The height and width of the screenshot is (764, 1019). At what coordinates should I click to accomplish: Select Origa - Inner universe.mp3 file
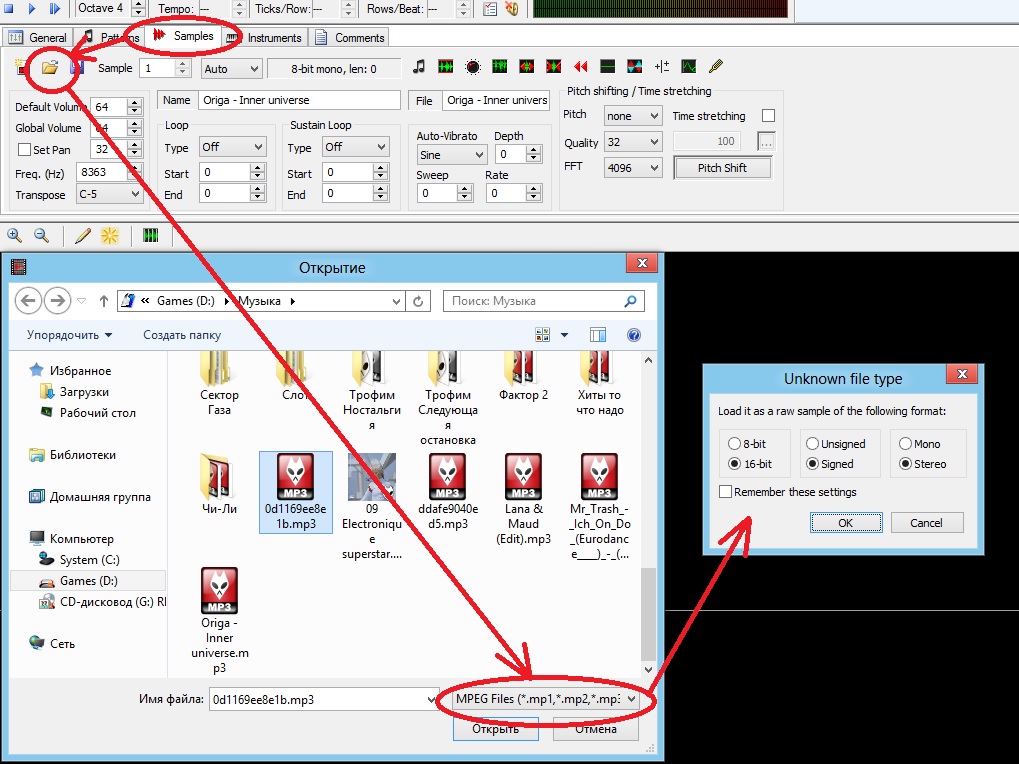click(x=219, y=620)
